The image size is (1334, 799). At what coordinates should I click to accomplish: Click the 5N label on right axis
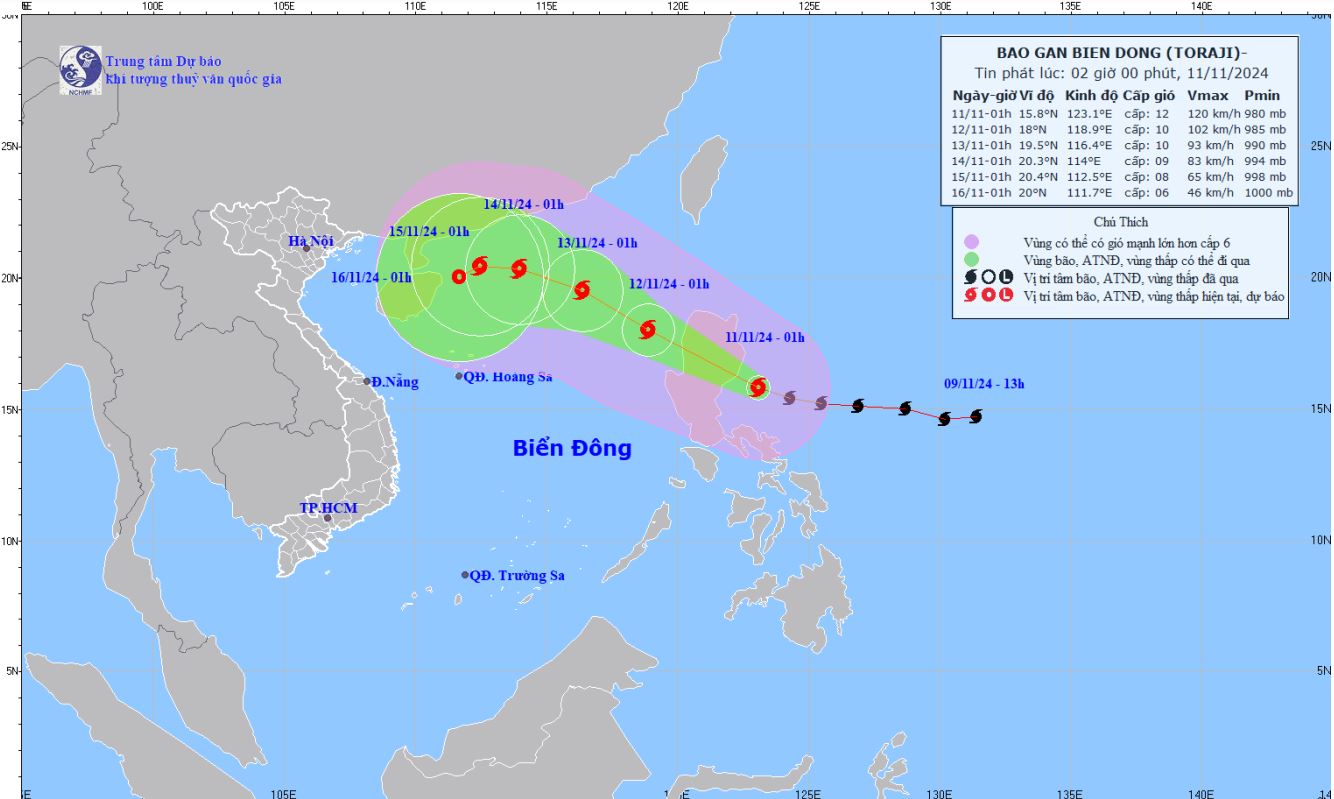[x=1323, y=671]
